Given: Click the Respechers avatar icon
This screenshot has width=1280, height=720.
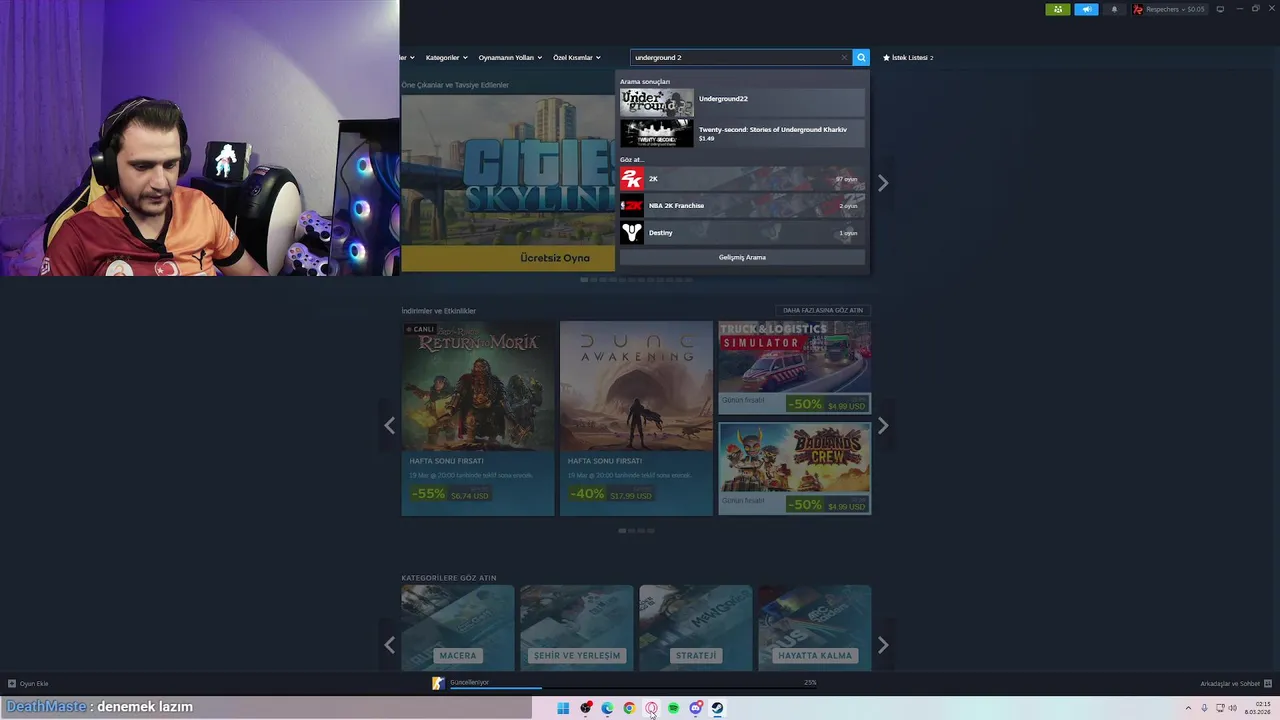Looking at the screenshot, I should (x=1138, y=9).
